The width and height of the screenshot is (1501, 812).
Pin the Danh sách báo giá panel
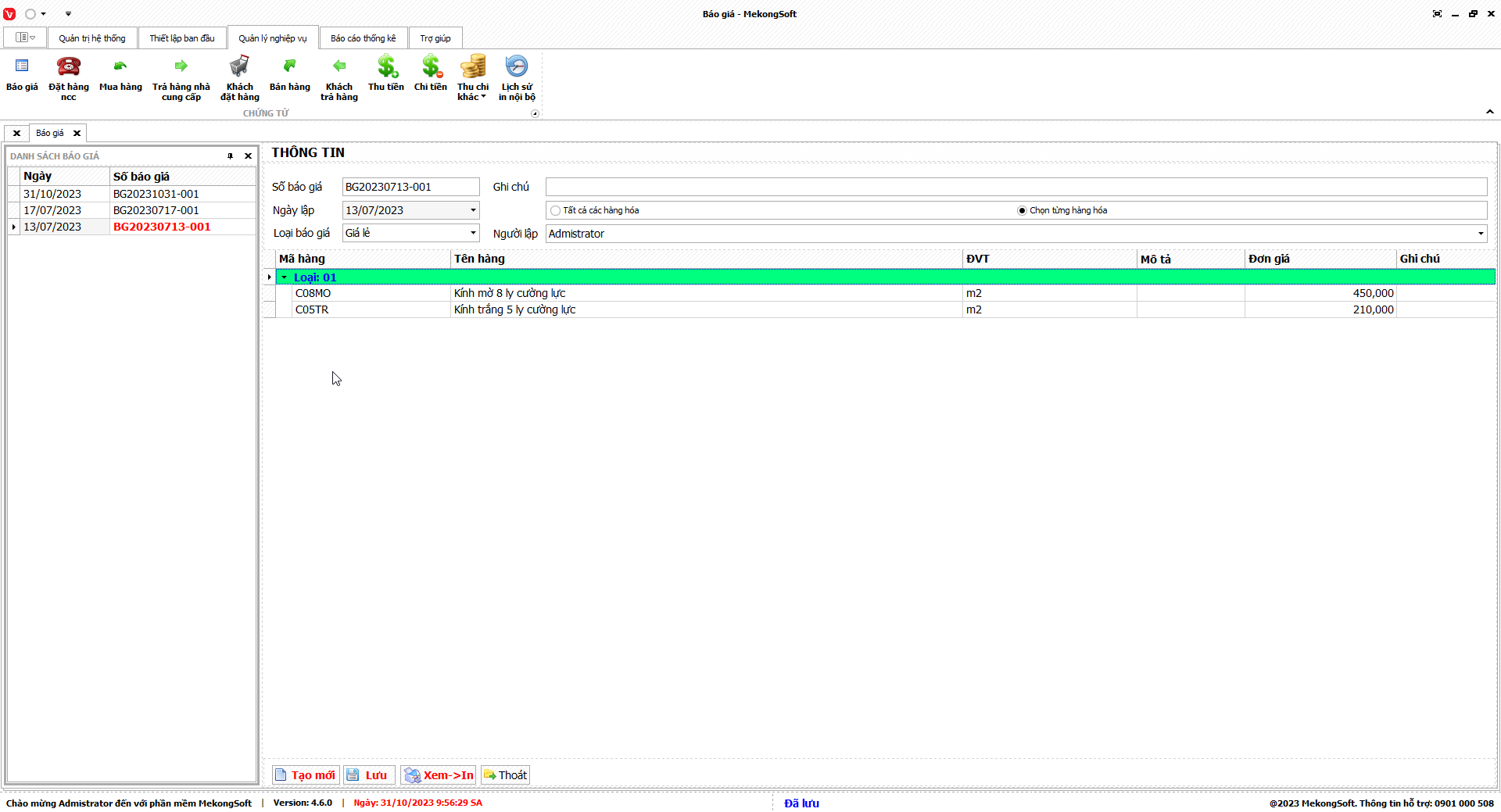tap(230, 156)
